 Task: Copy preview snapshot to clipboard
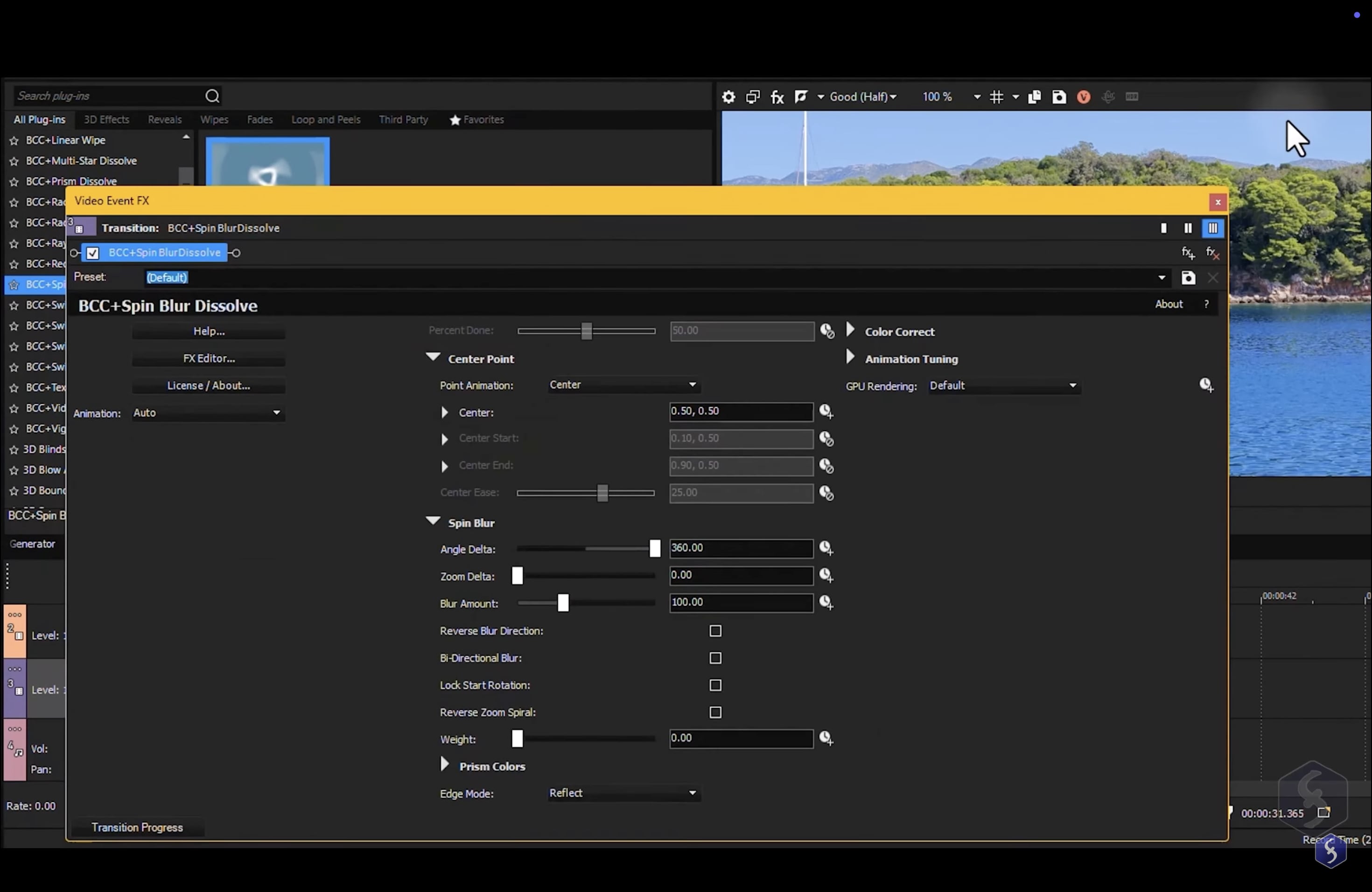click(x=1035, y=97)
